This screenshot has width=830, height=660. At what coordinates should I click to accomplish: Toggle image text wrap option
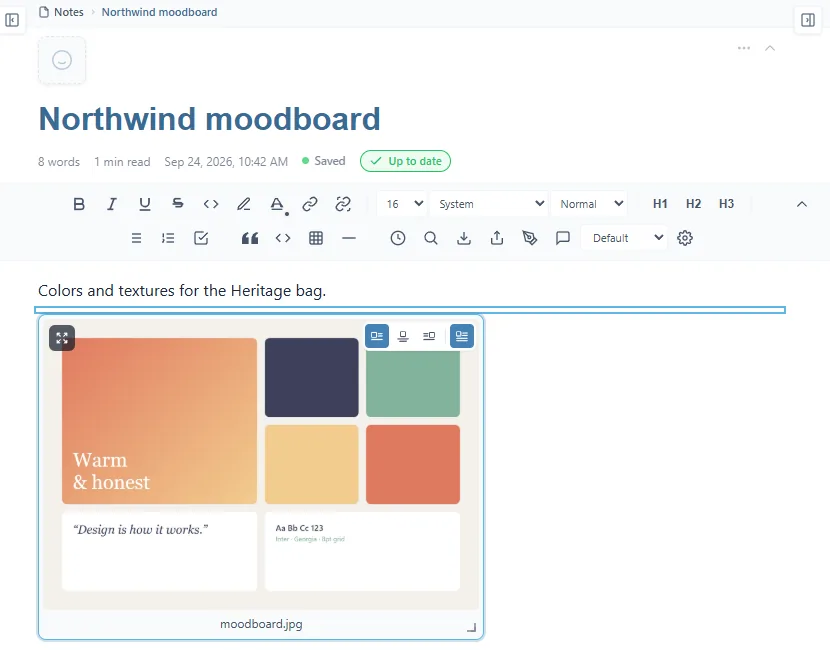[462, 336]
